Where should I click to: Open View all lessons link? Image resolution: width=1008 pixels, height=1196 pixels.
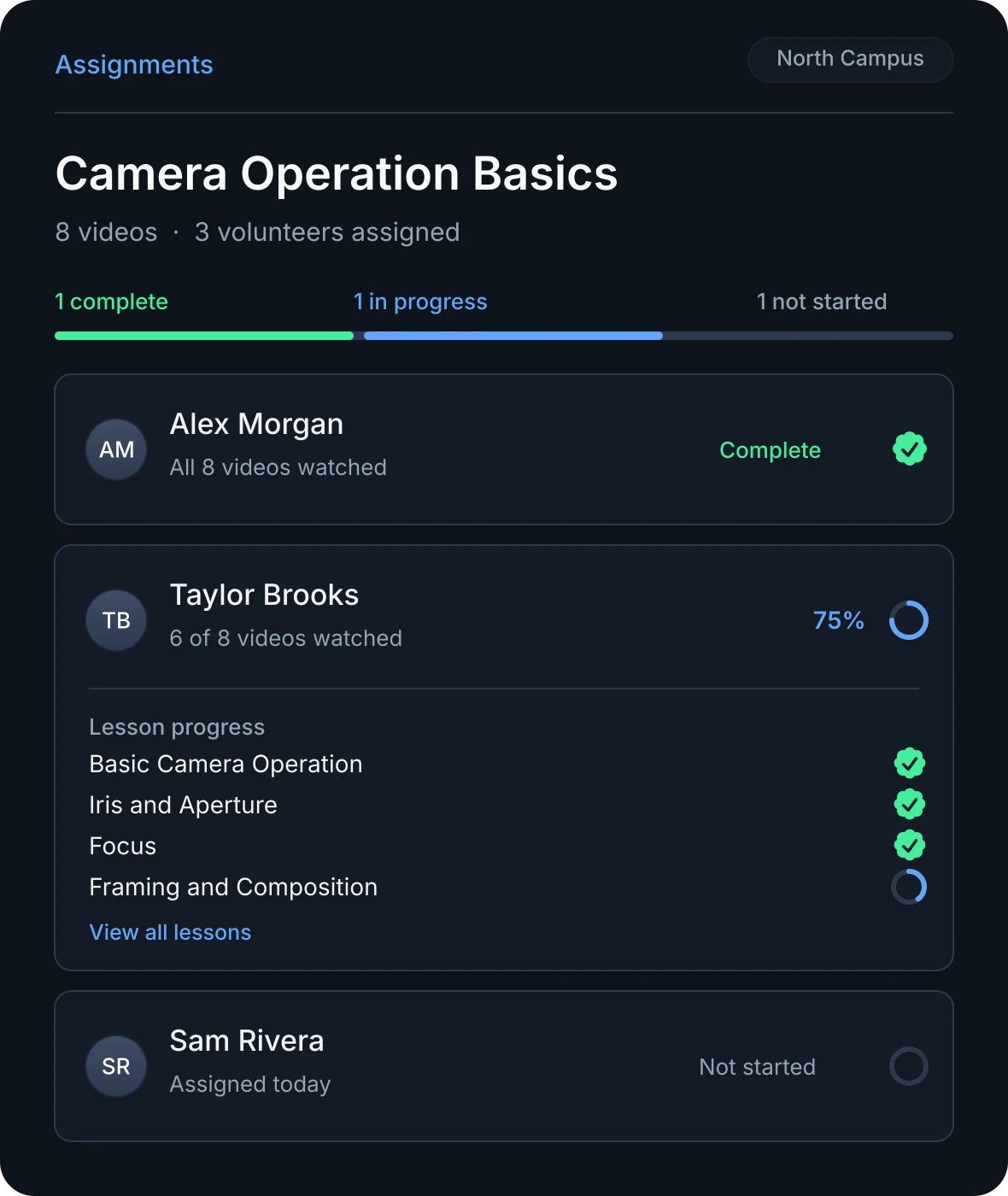coord(170,932)
